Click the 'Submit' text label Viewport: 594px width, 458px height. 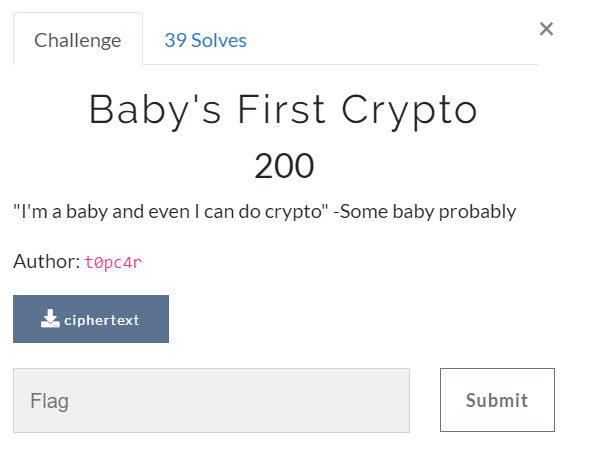[497, 400]
